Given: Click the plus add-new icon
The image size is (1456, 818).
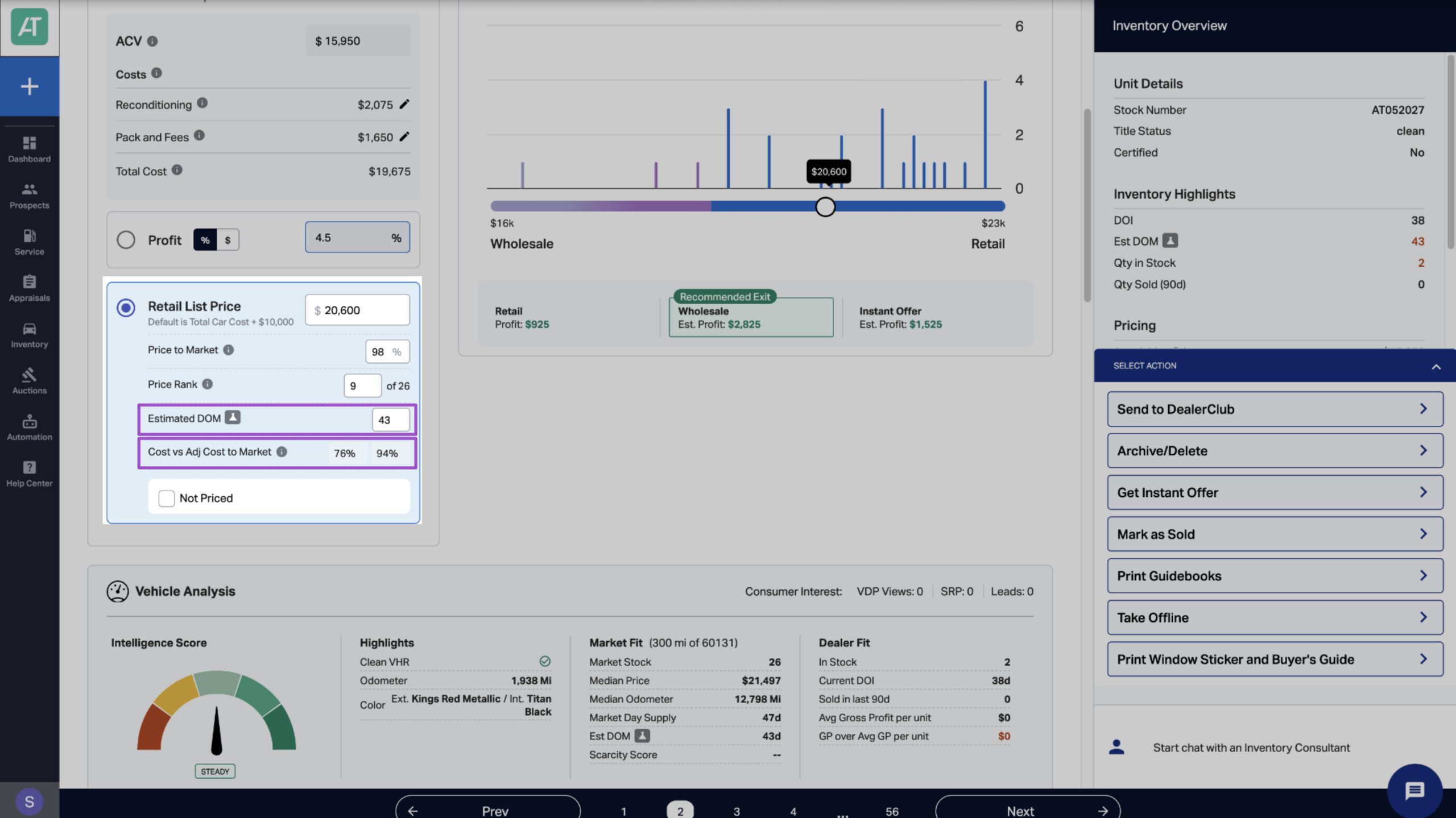Looking at the screenshot, I should [x=29, y=86].
